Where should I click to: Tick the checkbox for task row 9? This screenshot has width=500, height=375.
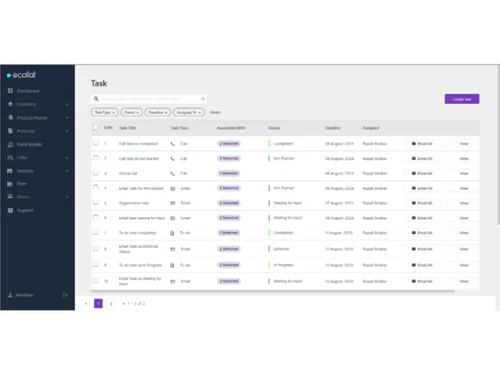tap(96, 264)
